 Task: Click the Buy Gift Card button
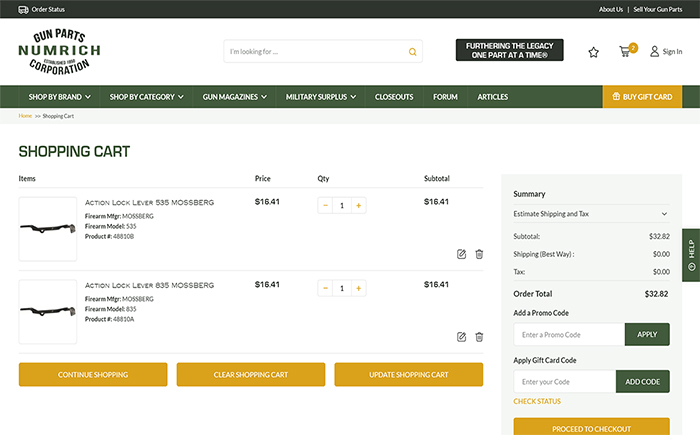pos(642,96)
